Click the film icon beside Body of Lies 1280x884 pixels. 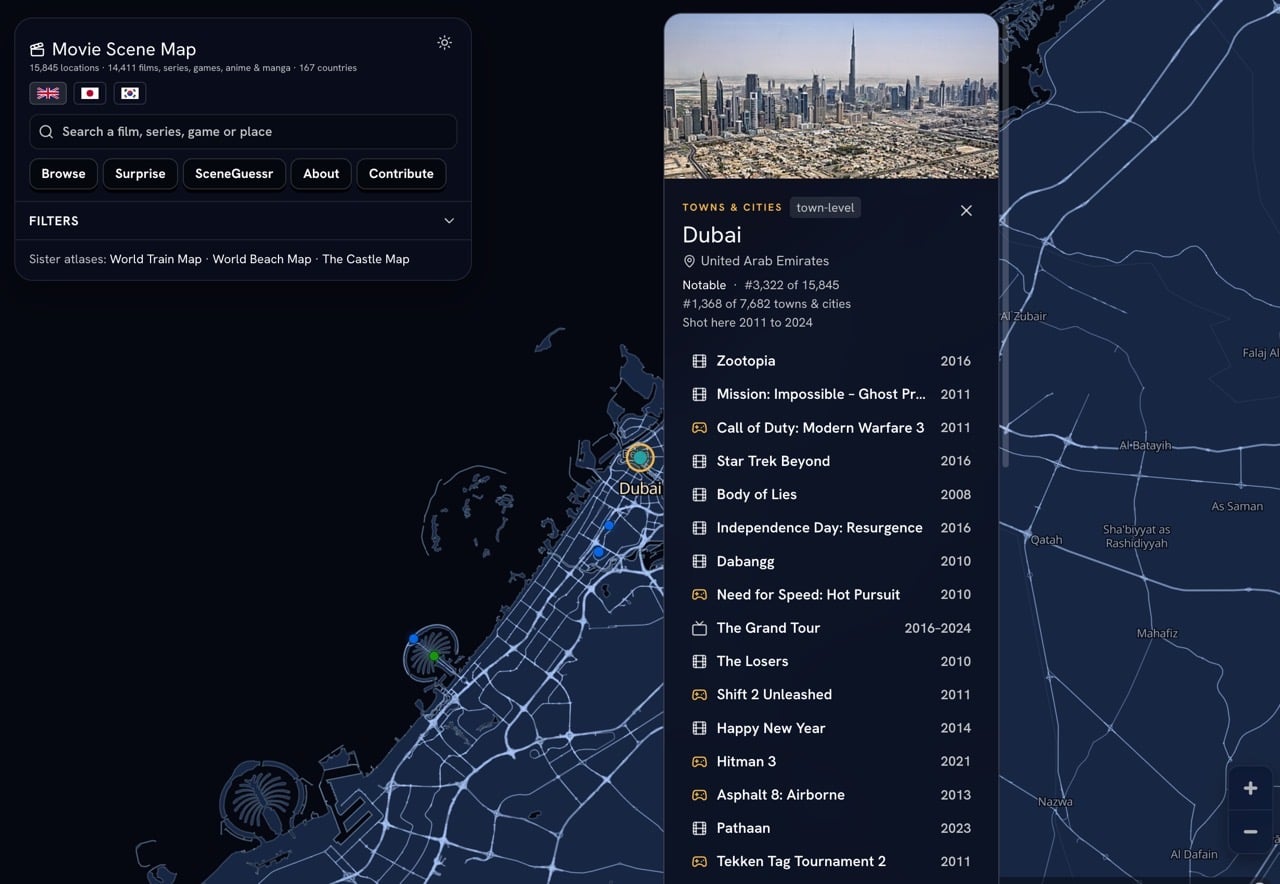(700, 494)
